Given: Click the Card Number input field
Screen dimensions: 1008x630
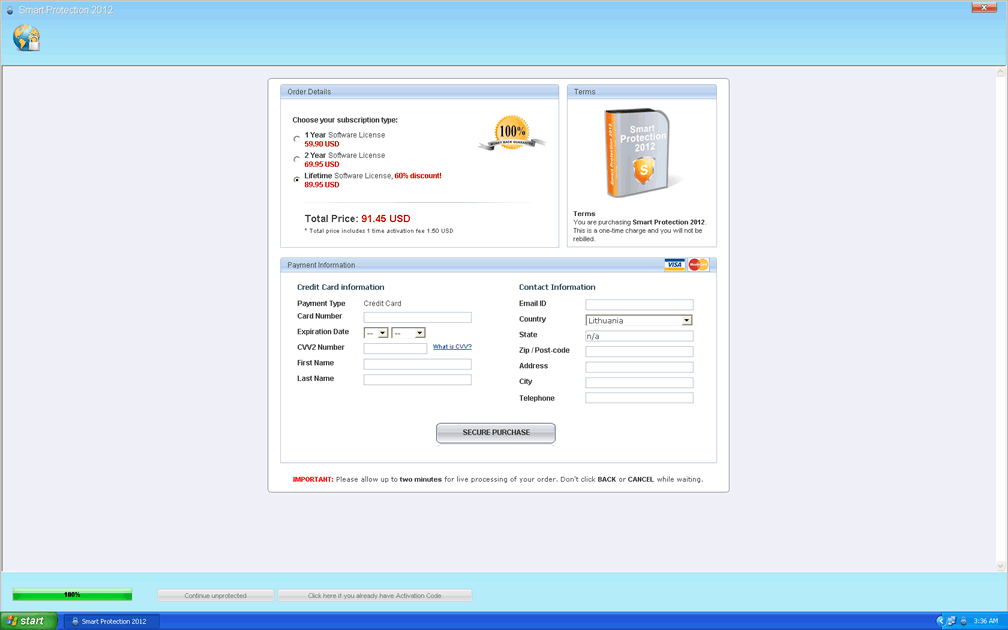Looking at the screenshot, I should [x=417, y=318].
